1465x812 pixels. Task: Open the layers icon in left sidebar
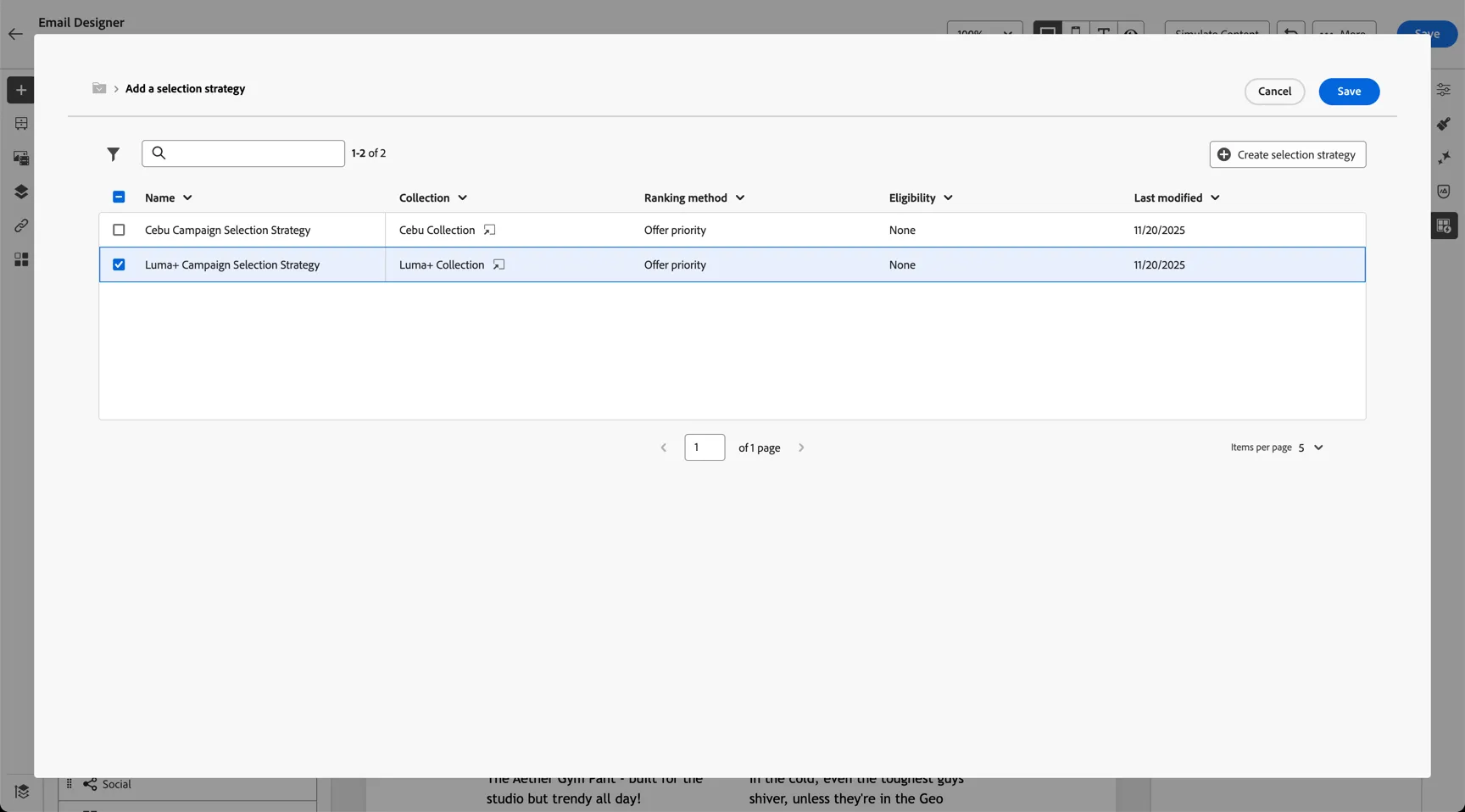pyautogui.click(x=21, y=192)
